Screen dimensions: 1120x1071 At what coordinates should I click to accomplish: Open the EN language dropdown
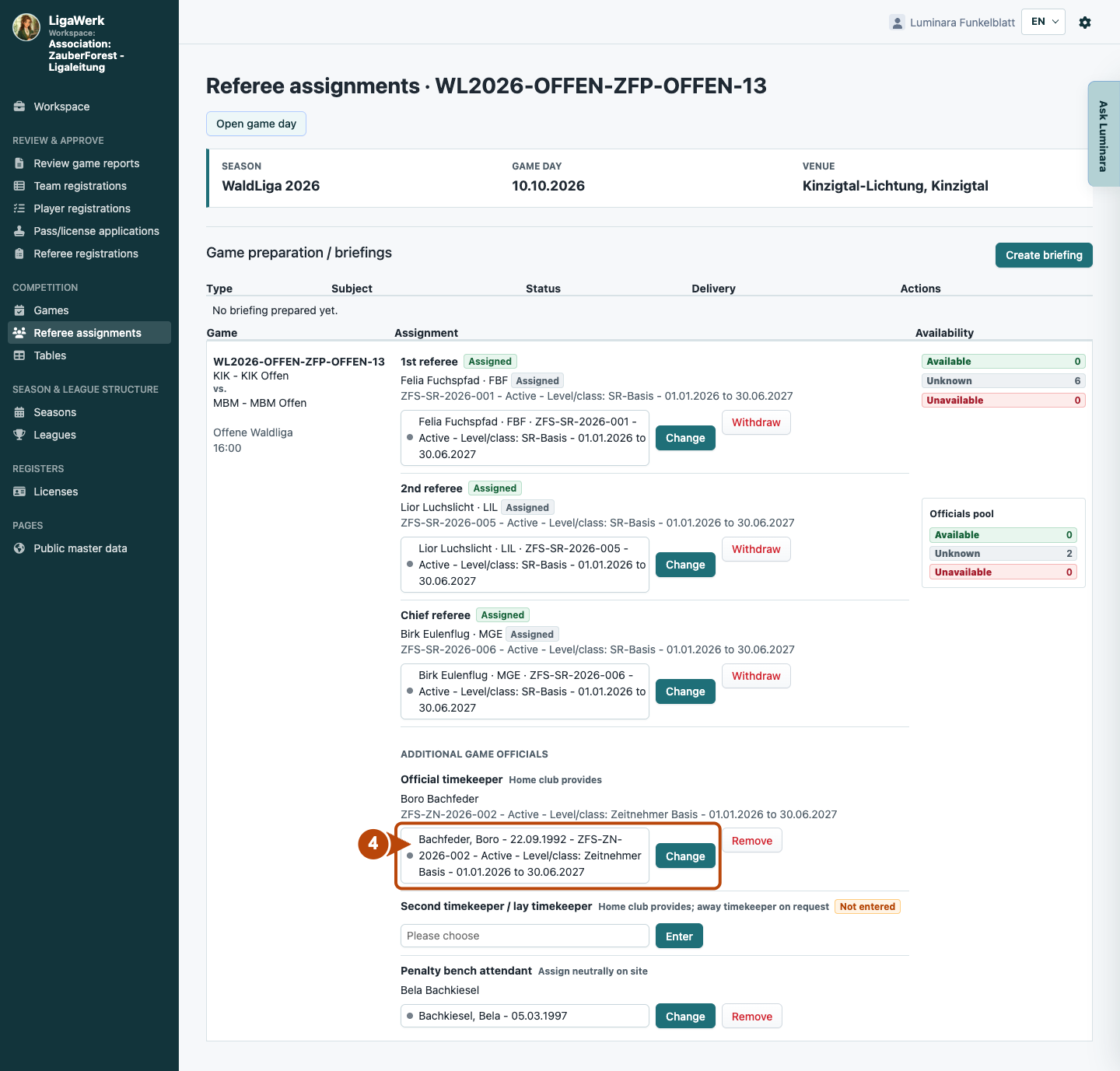coord(1043,22)
